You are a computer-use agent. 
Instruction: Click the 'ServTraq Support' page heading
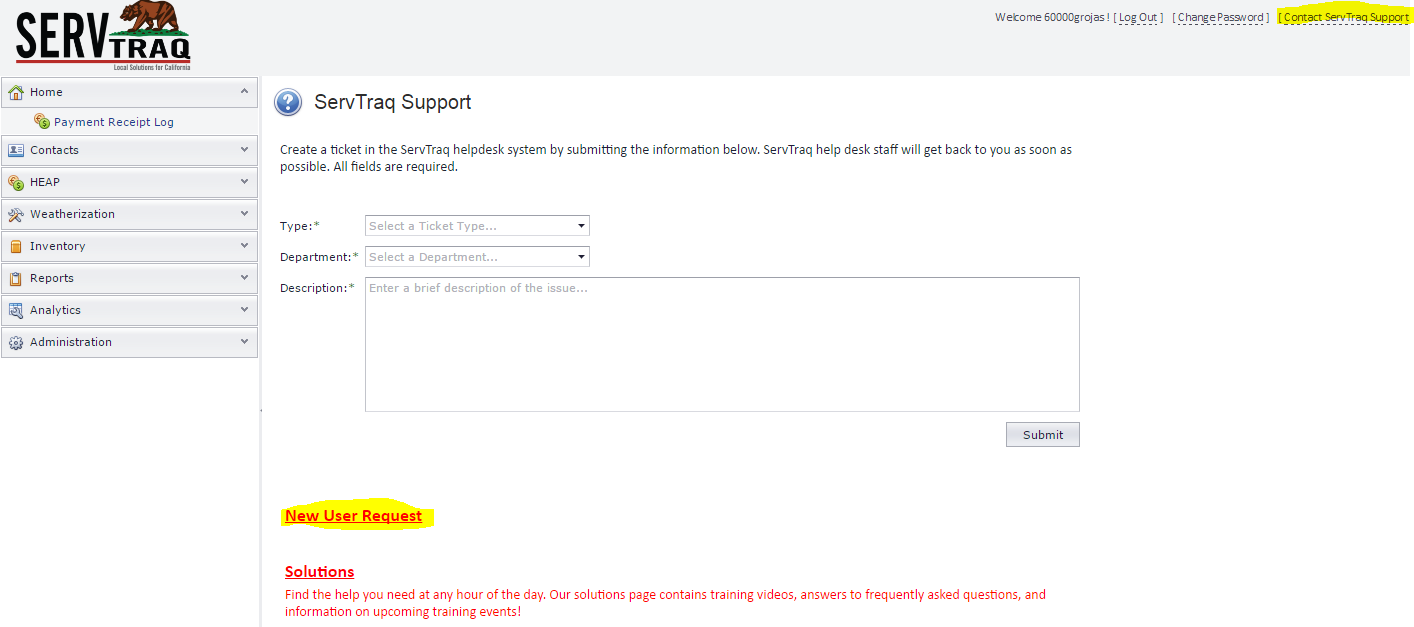tap(393, 102)
